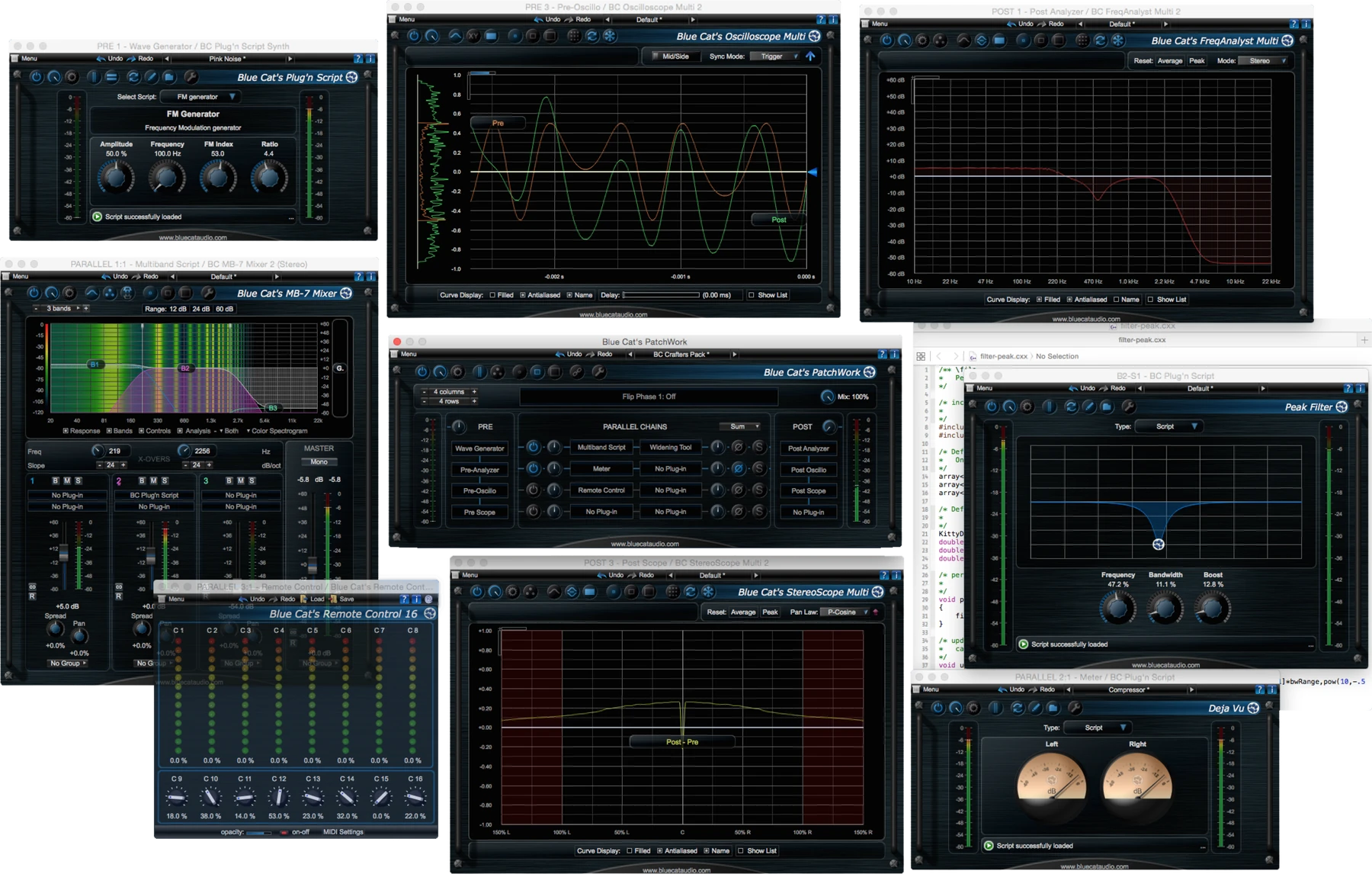The width and height of the screenshot is (1372, 874).
Task: Open Pan Law P-Cosine dropdown in StereoScope
Action: tap(845, 612)
